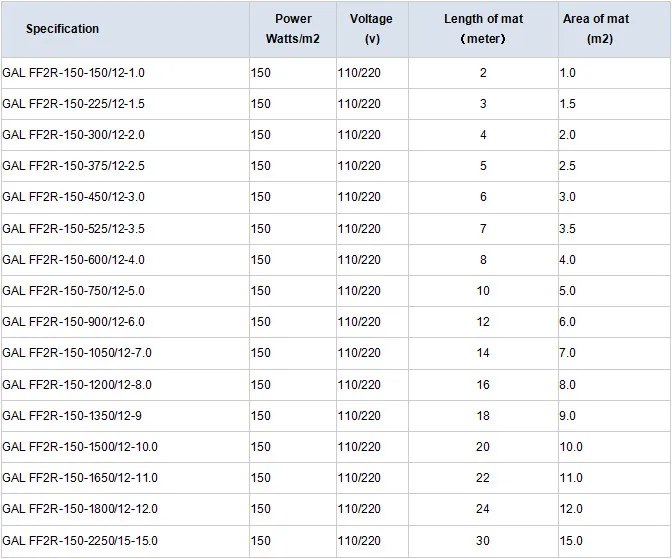Viewport: 672px width, 559px height.
Task: Click mat length value 22
Action: pos(483,478)
